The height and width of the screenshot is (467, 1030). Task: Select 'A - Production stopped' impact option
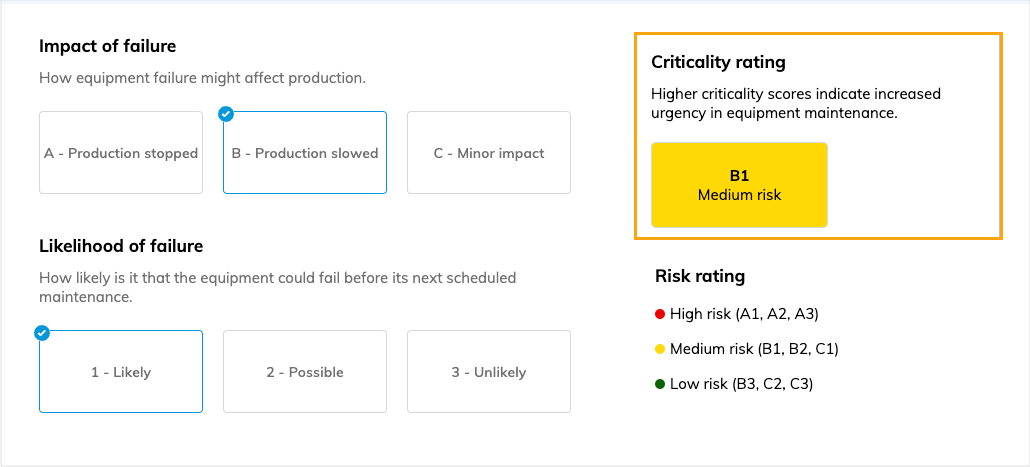point(121,153)
